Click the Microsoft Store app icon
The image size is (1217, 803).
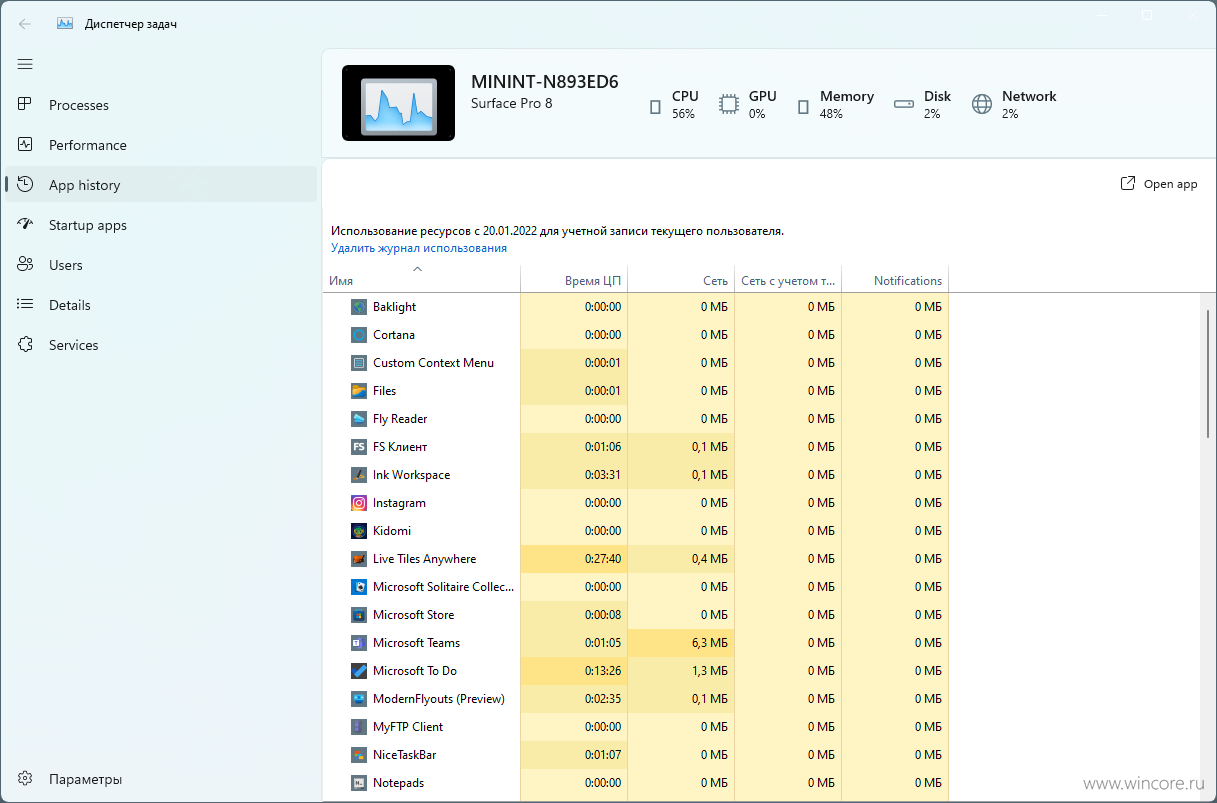click(359, 615)
